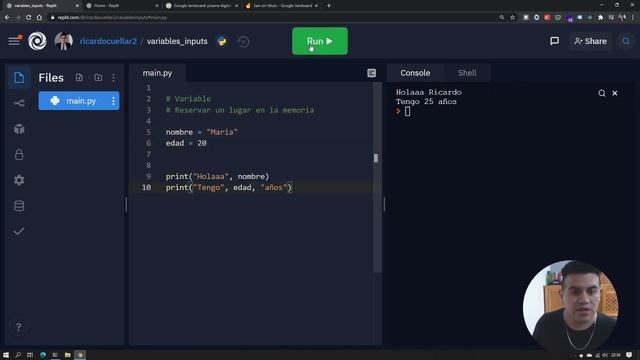
Task: Select main.py in the file tree
Action: pos(79,101)
